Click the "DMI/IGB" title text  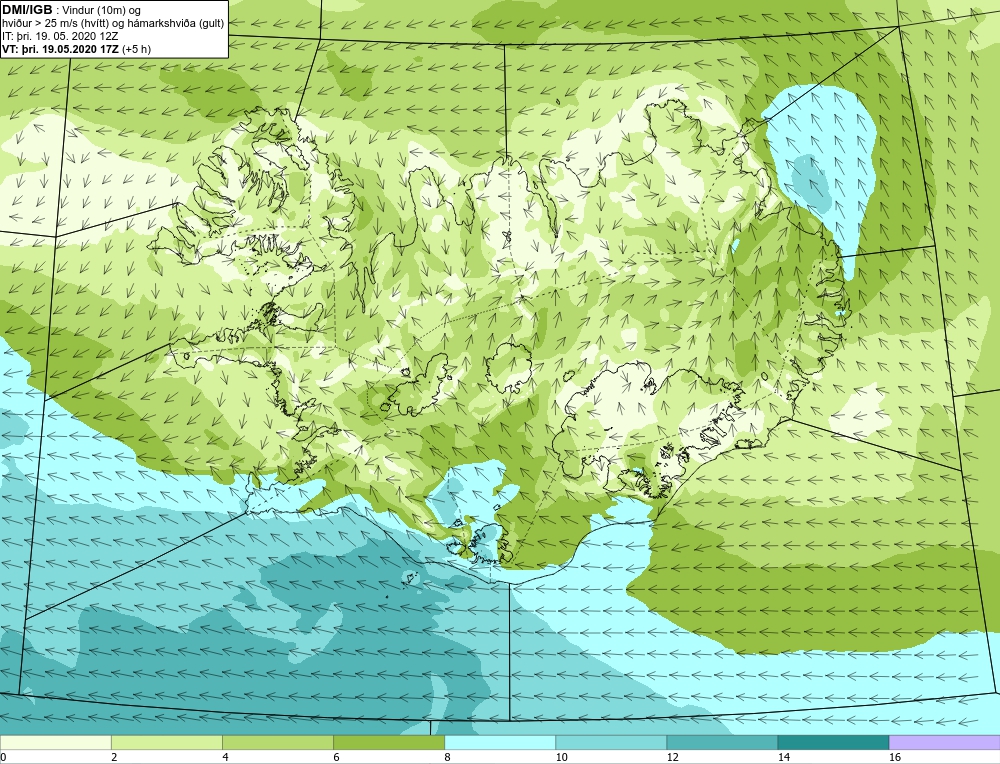click(27, 10)
